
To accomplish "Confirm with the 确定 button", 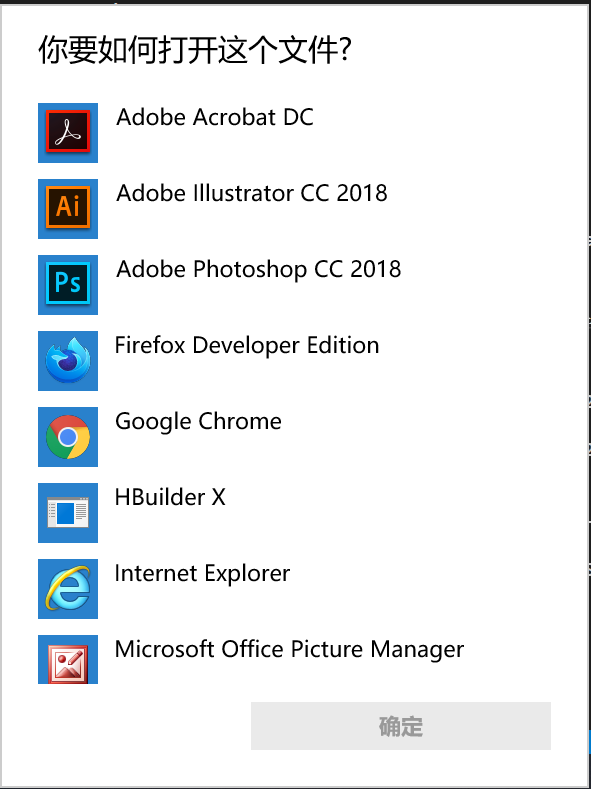I will click(x=401, y=726).
